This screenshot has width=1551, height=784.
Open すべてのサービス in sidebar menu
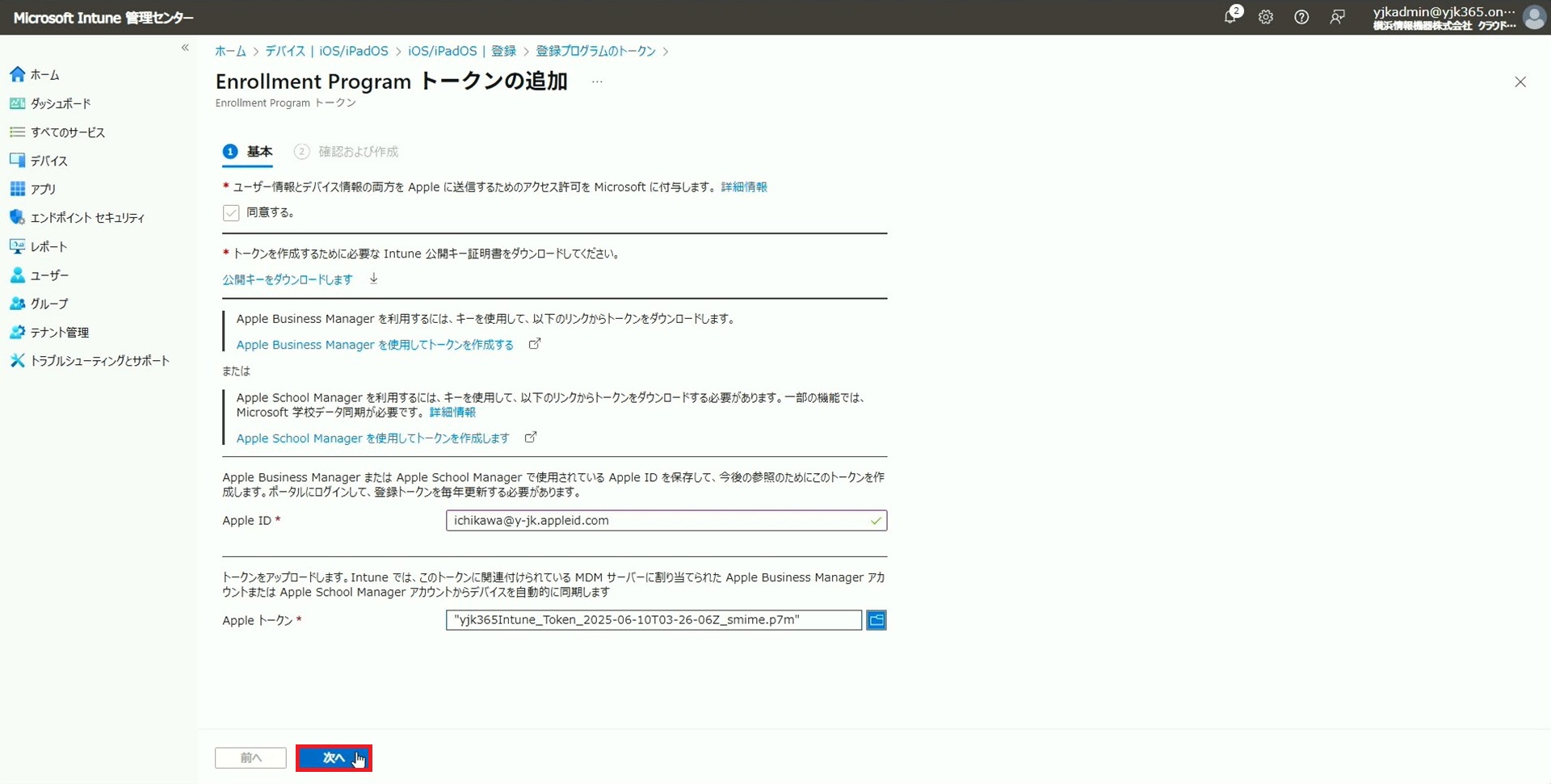point(68,132)
